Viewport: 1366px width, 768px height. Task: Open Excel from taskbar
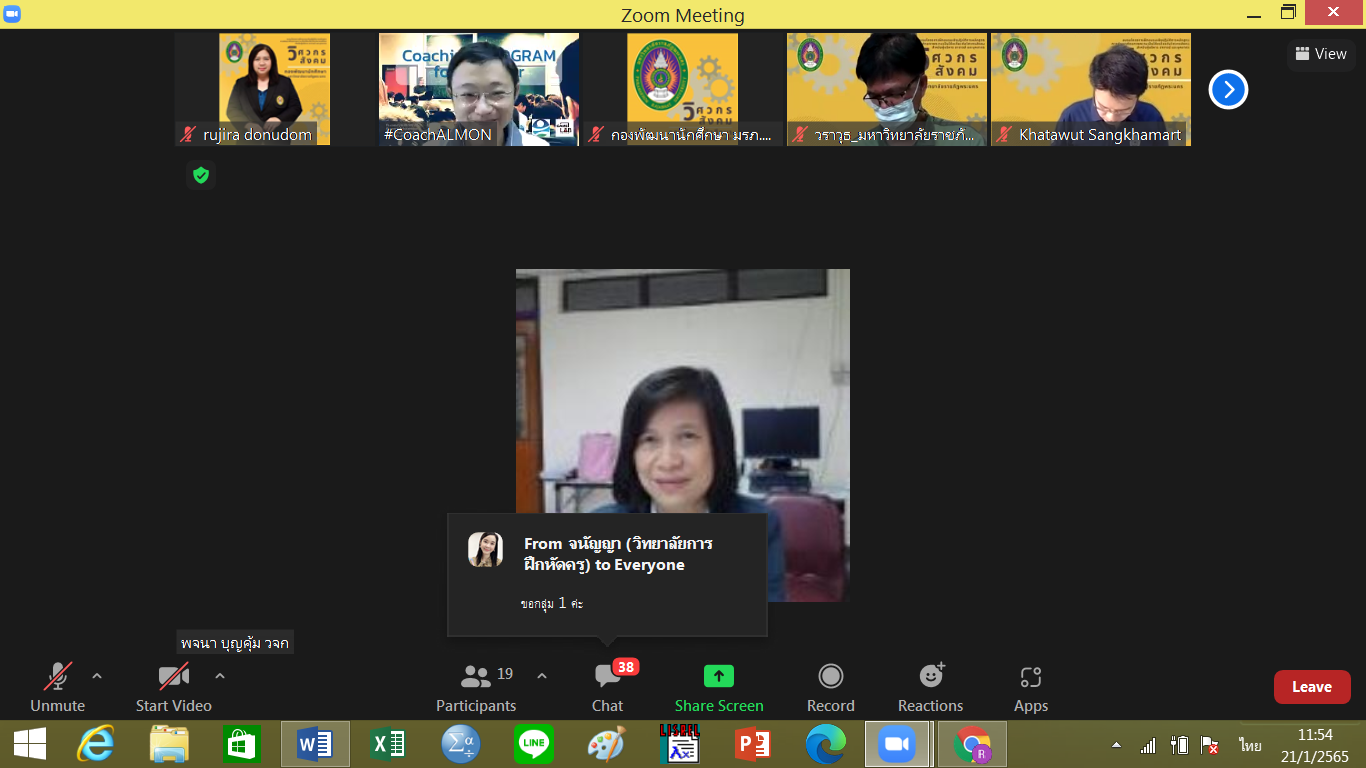[388, 744]
